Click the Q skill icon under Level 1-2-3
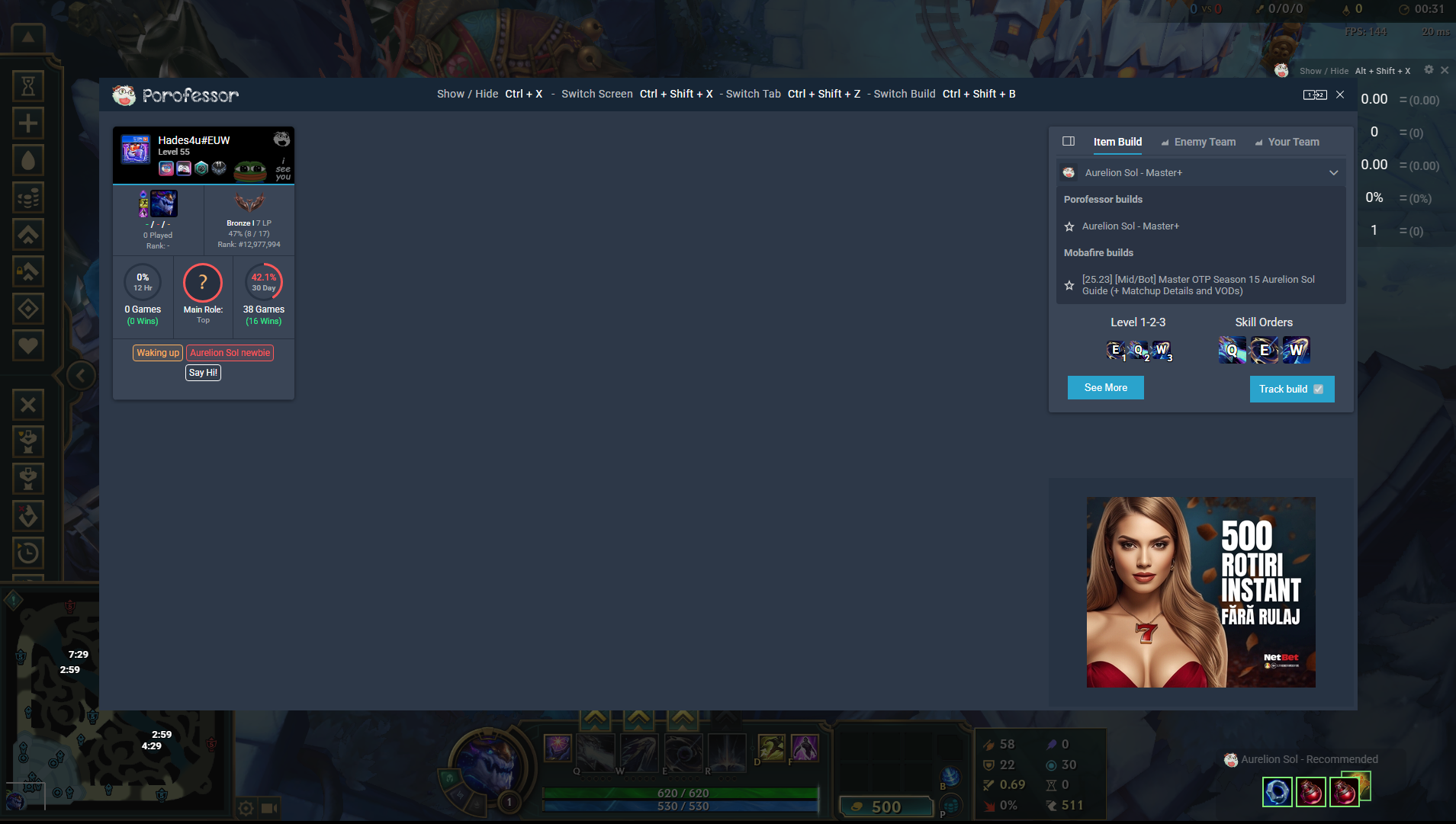 pos(1138,350)
